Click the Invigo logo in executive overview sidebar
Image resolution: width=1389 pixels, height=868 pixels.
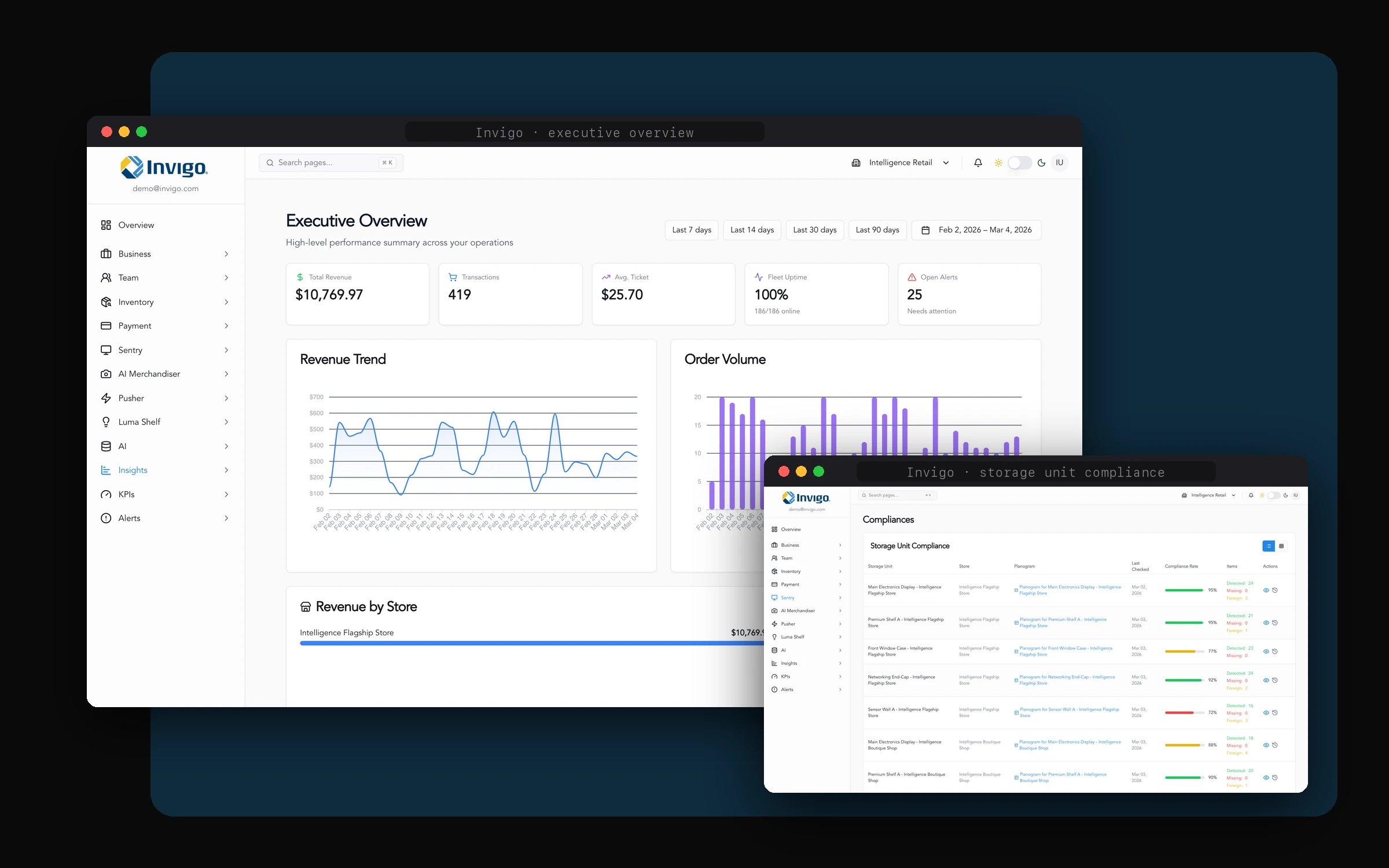164,167
